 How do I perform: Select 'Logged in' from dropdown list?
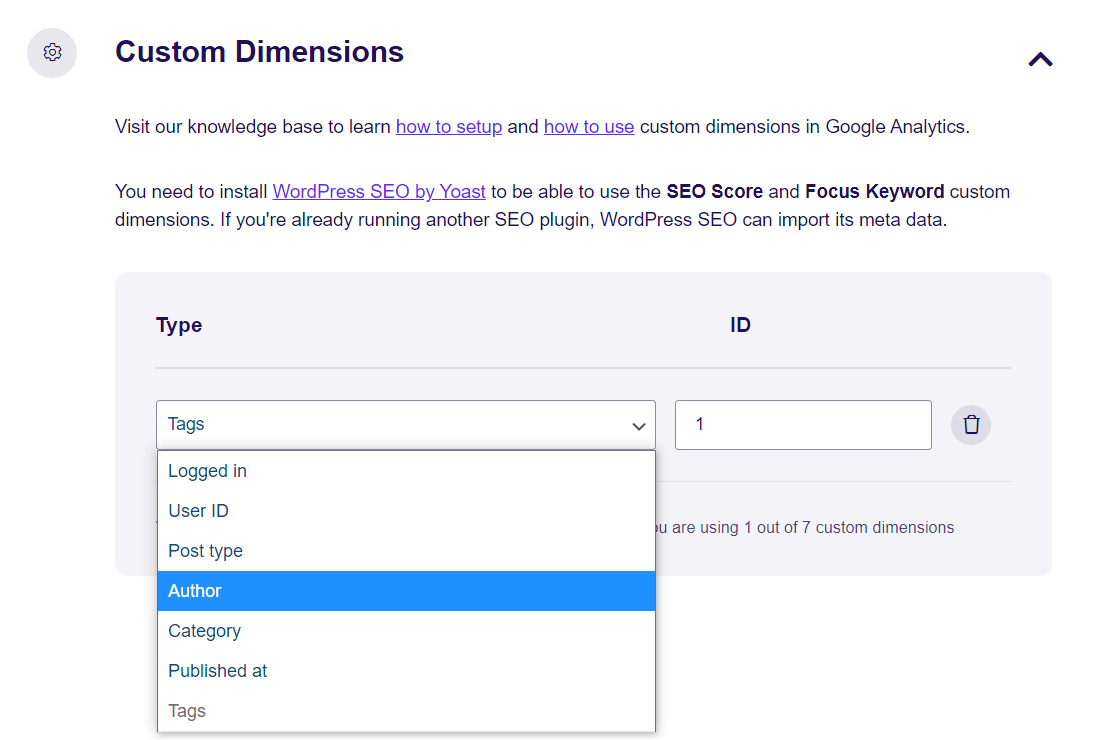tap(406, 471)
